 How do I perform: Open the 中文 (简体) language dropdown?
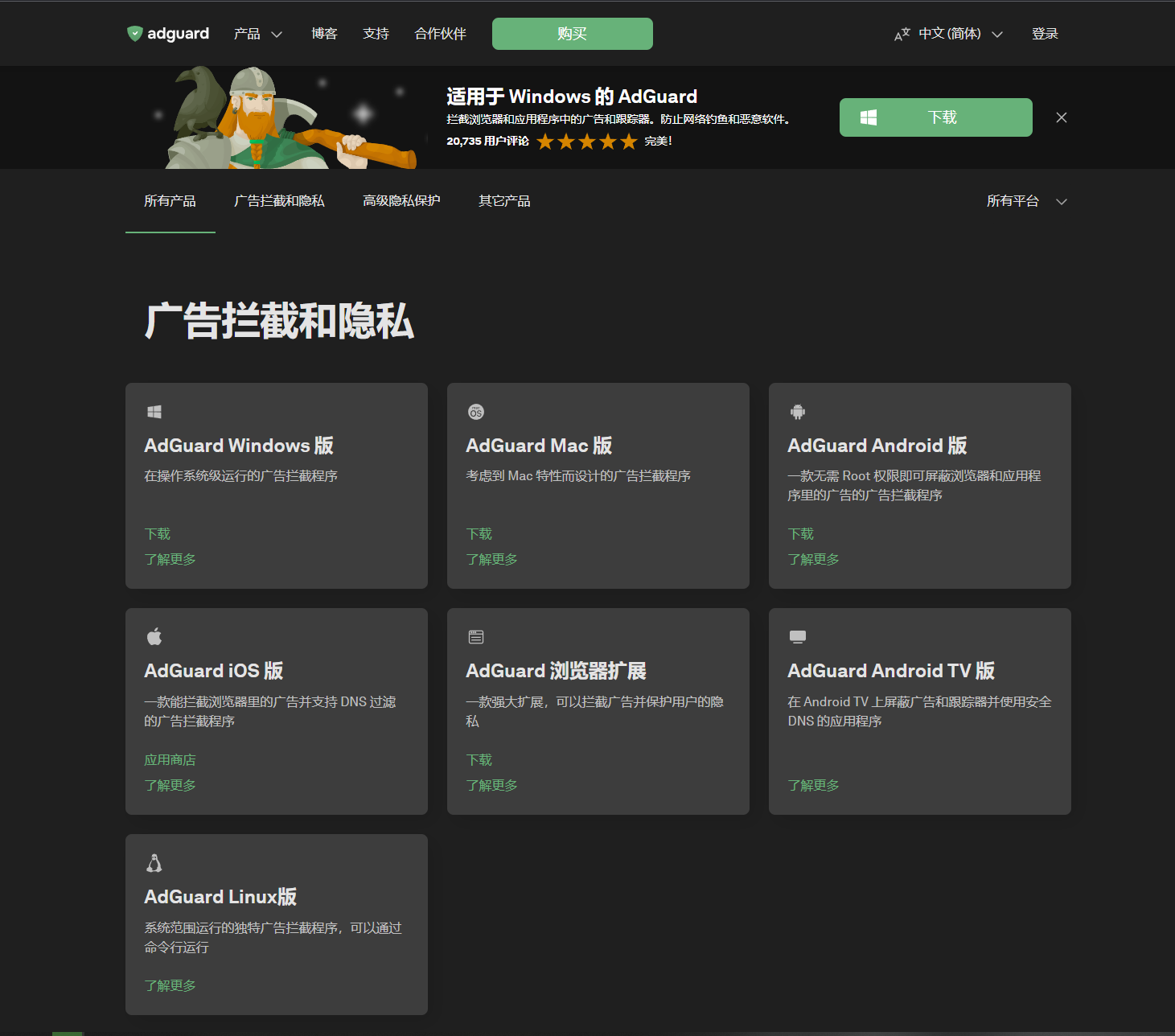click(x=949, y=34)
